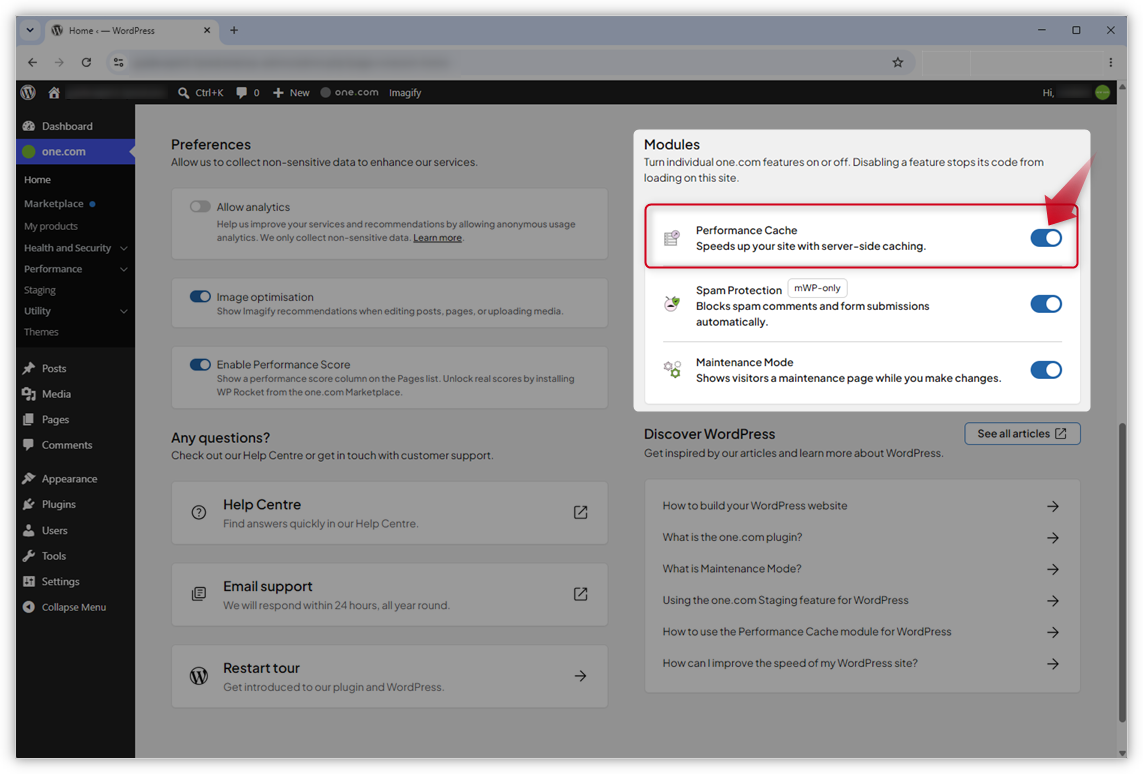Open 'How to build your WordPress website' arrow
This screenshot has height=774, width=1143.
(x=1053, y=506)
